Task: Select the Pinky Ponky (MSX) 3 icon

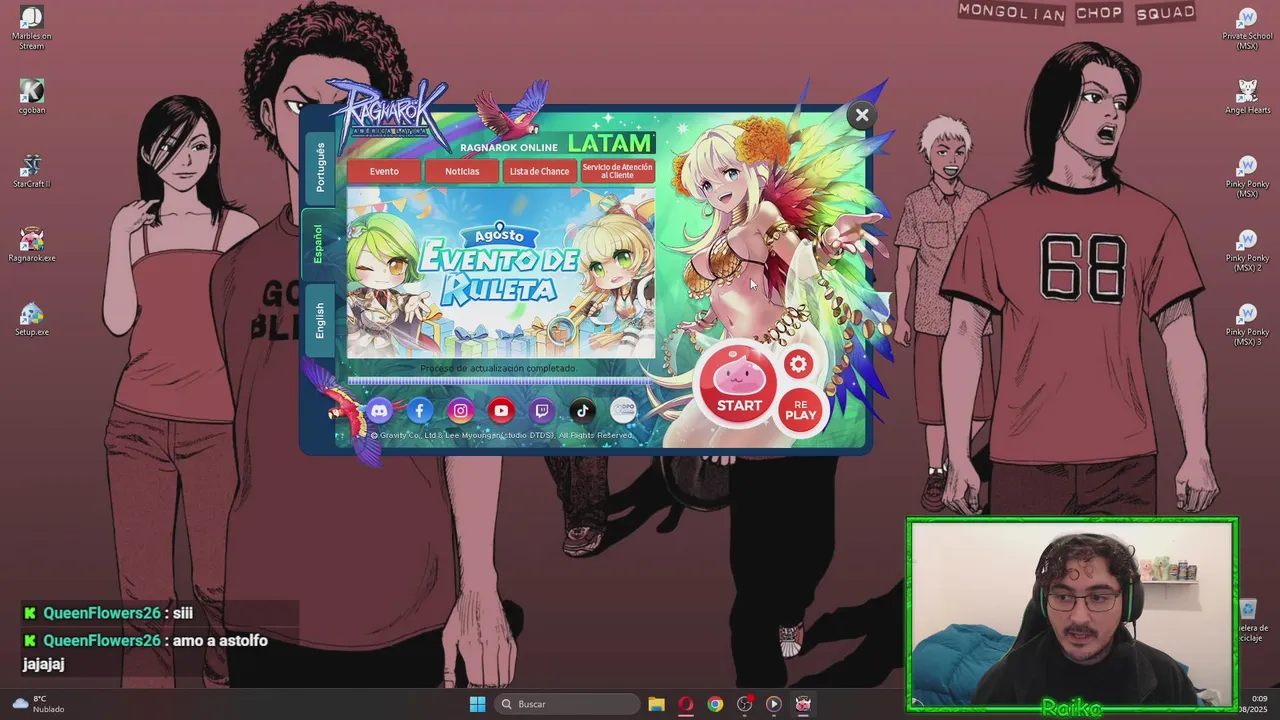Action: tap(1247, 324)
